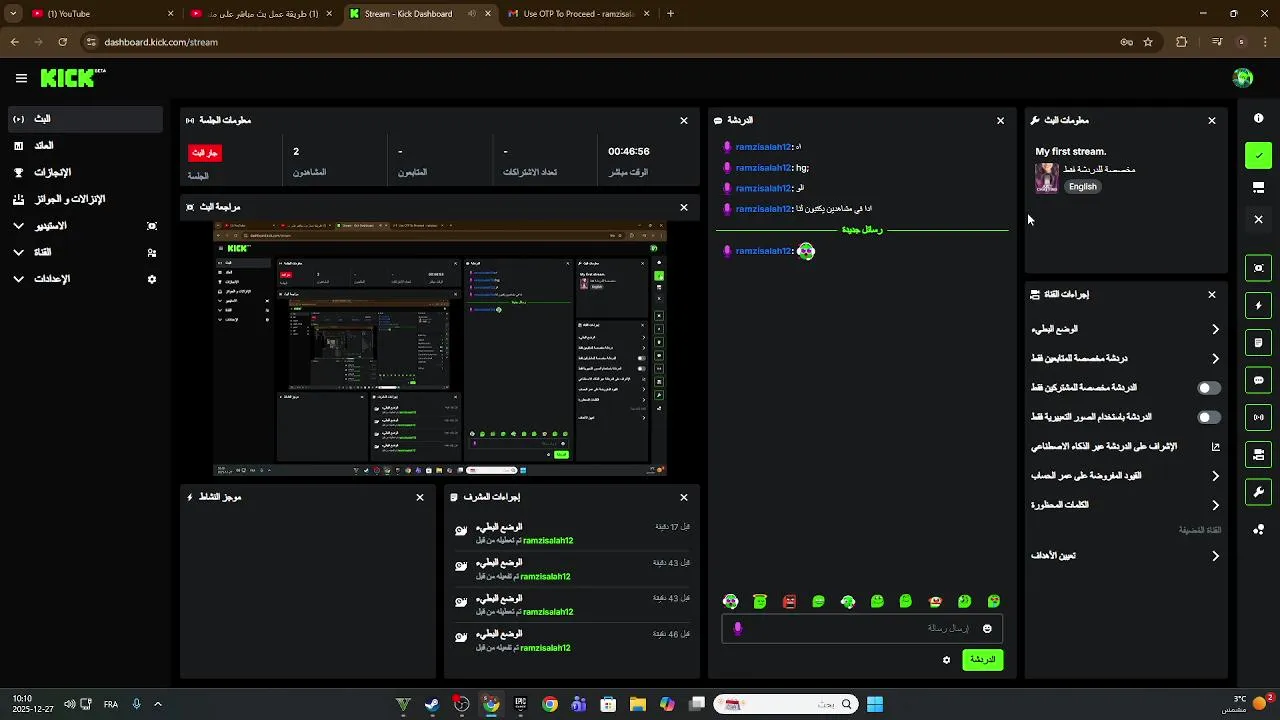
Task: Open the emoji picker in chat input
Action: 987,628
